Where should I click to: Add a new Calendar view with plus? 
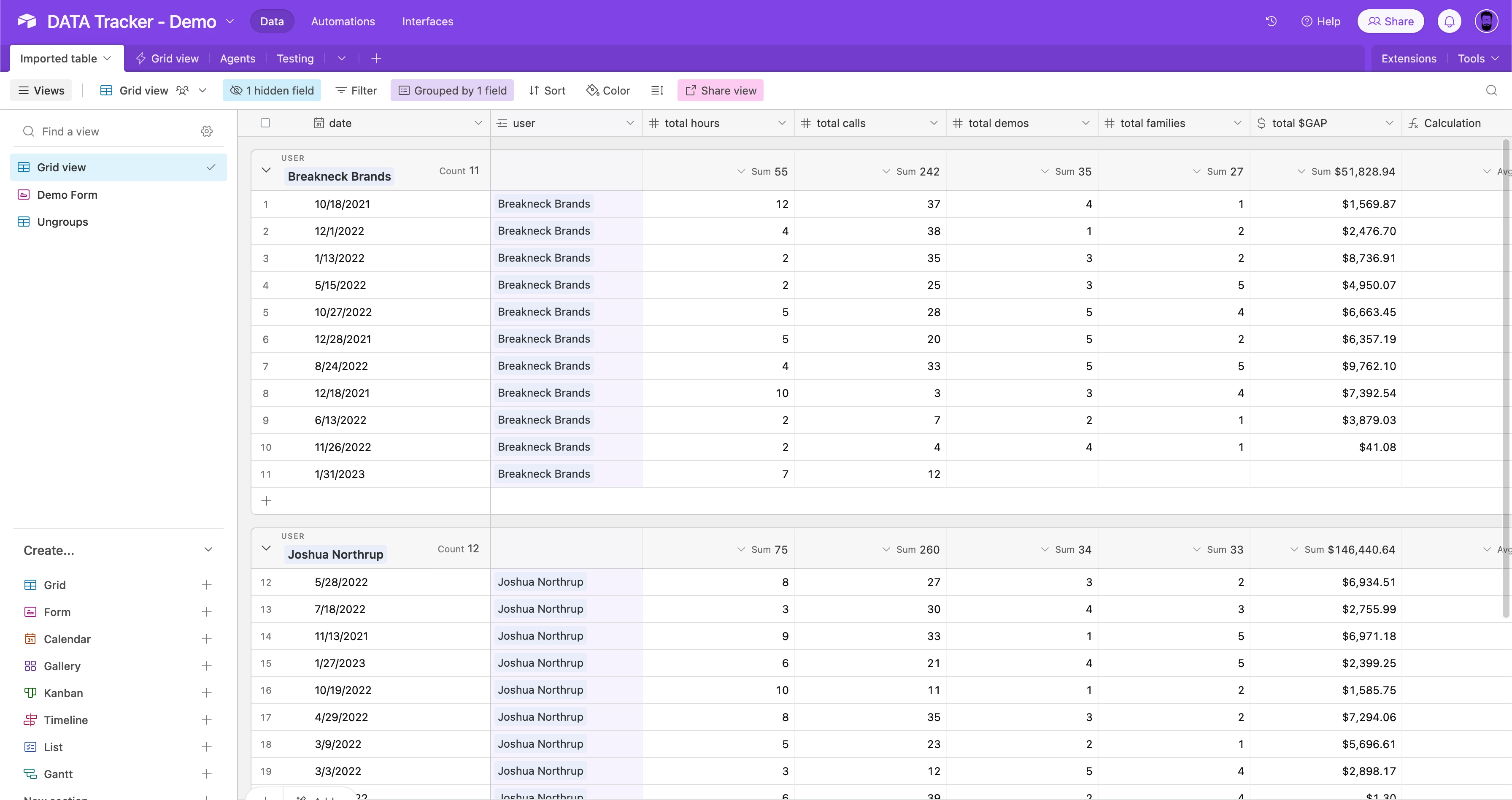coord(207,638)
